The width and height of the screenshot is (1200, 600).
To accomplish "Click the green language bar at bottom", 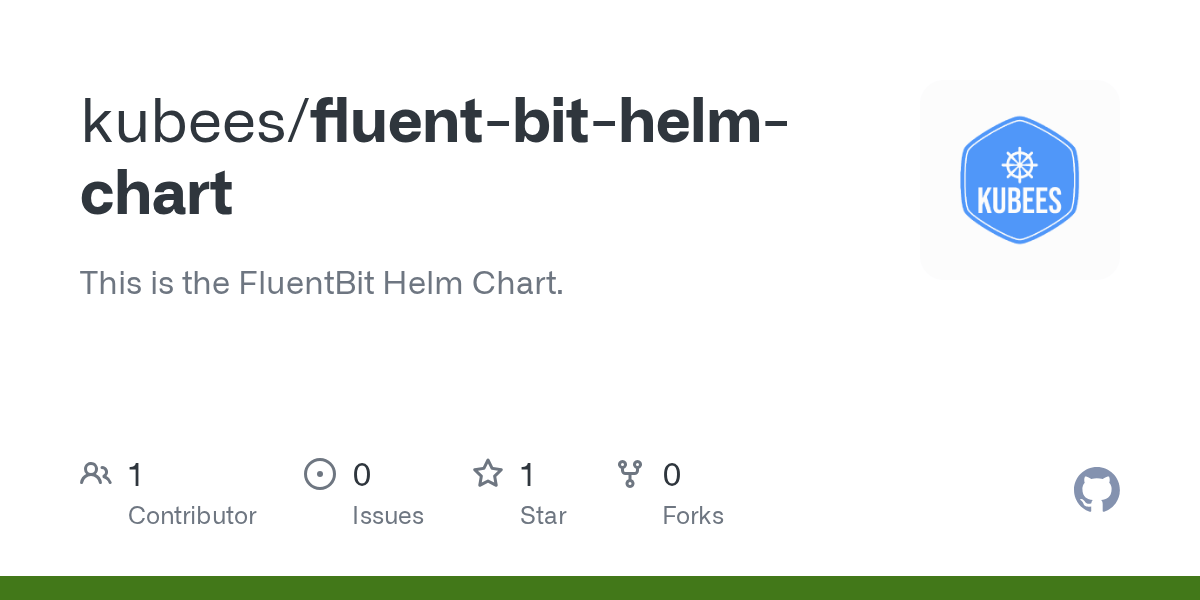I will pos(600,588).
